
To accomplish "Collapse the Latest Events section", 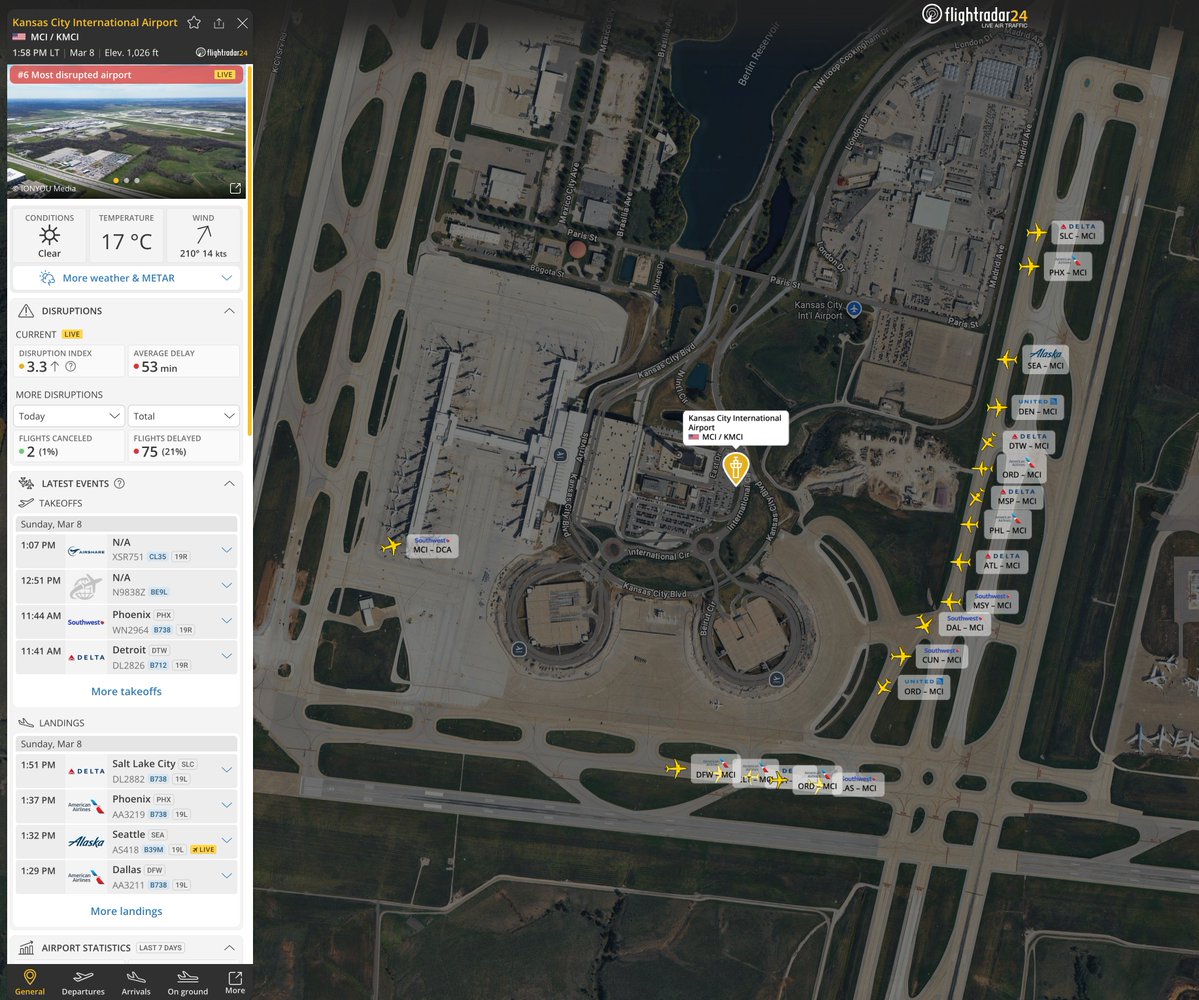I will (x=229, y=483).
